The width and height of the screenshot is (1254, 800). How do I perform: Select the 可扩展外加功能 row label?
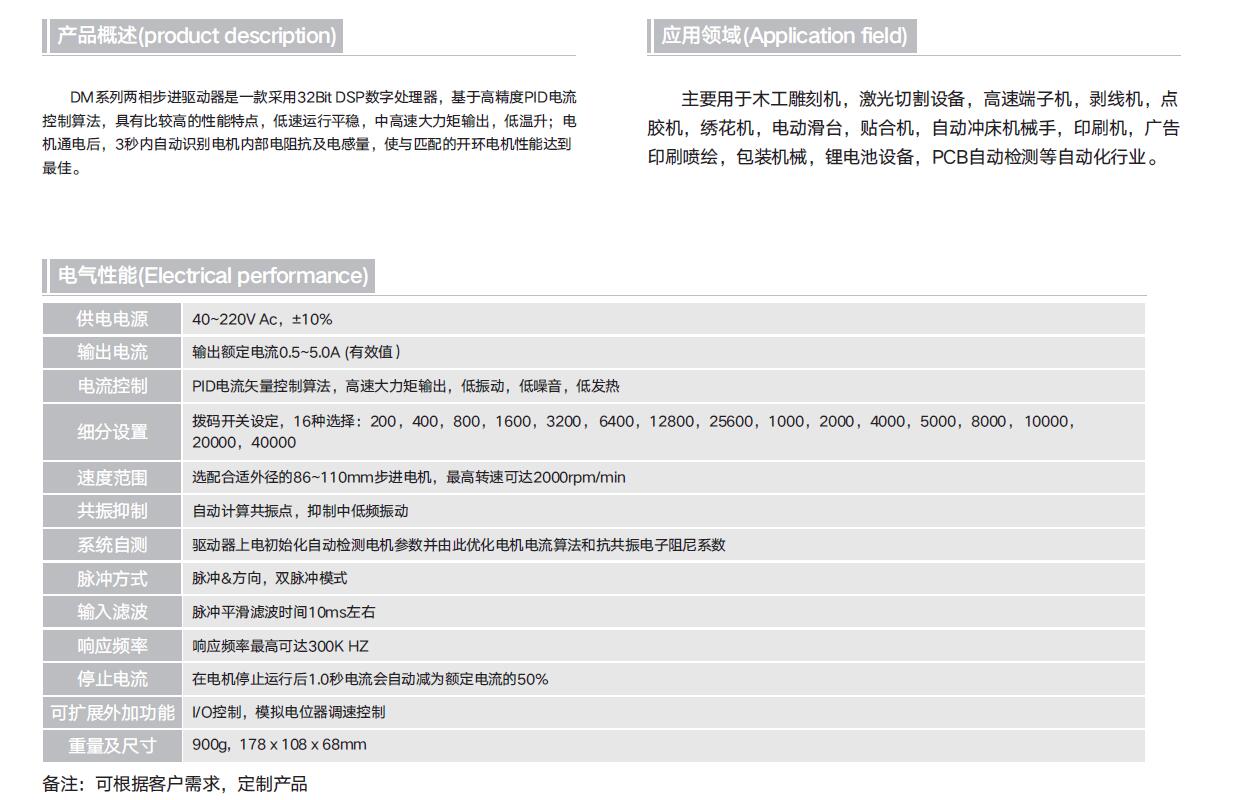point(112,712)
